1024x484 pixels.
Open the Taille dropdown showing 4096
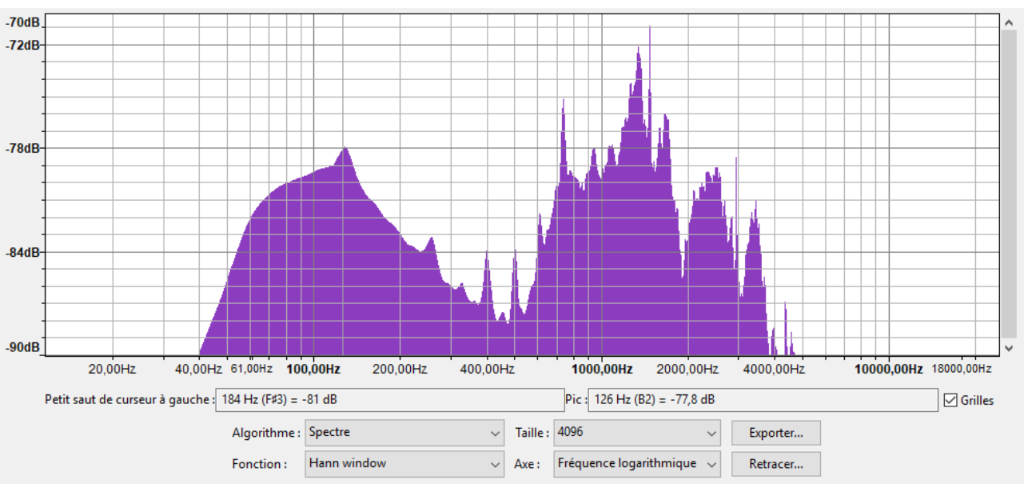coord(637,433)
